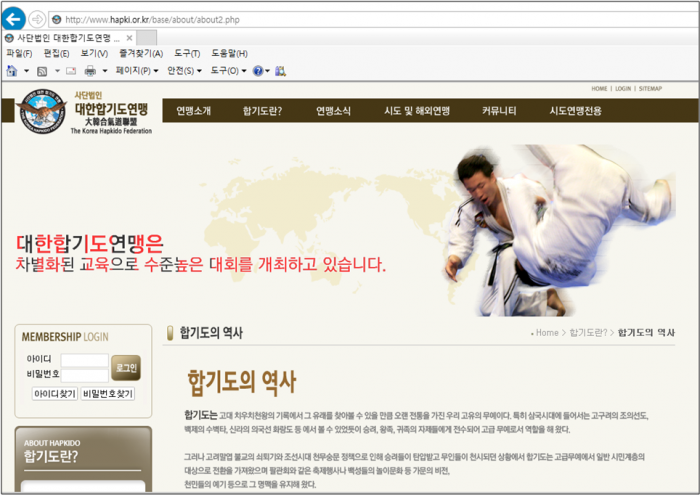This screenshot has height=495, width=700.
Task: Open the 보기(V) menu
Action: point(94,54)
